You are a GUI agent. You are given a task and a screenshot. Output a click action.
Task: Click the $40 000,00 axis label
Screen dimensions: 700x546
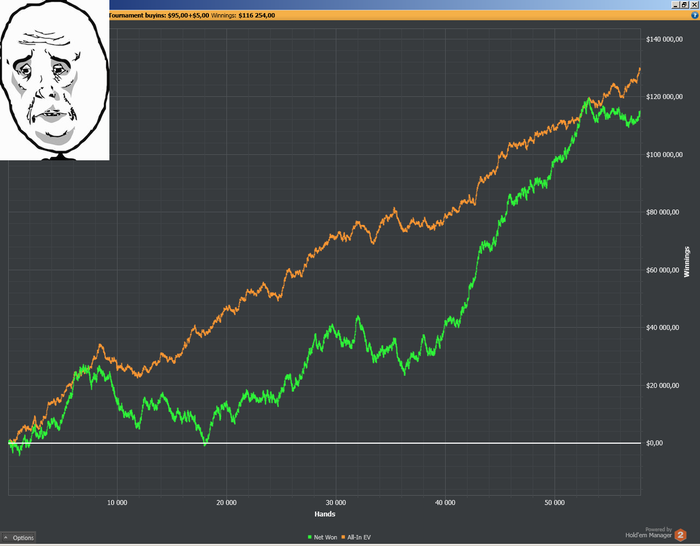[662, 327]
